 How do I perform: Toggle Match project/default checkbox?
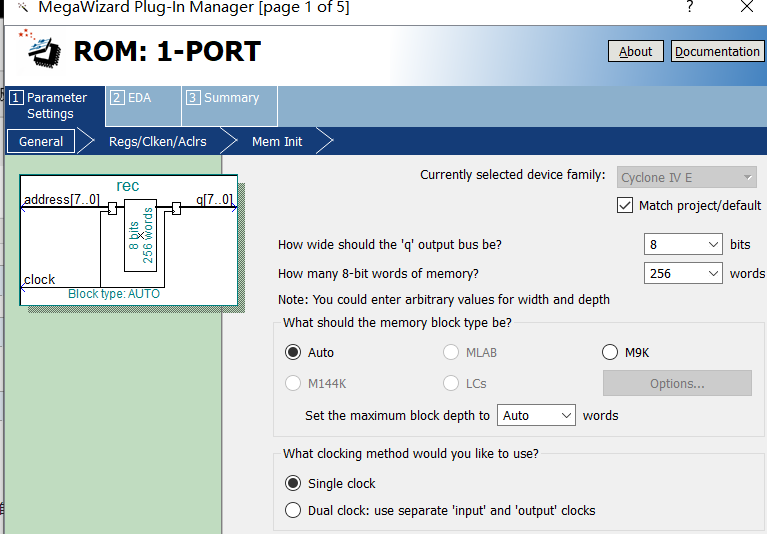tap(625, 205)
